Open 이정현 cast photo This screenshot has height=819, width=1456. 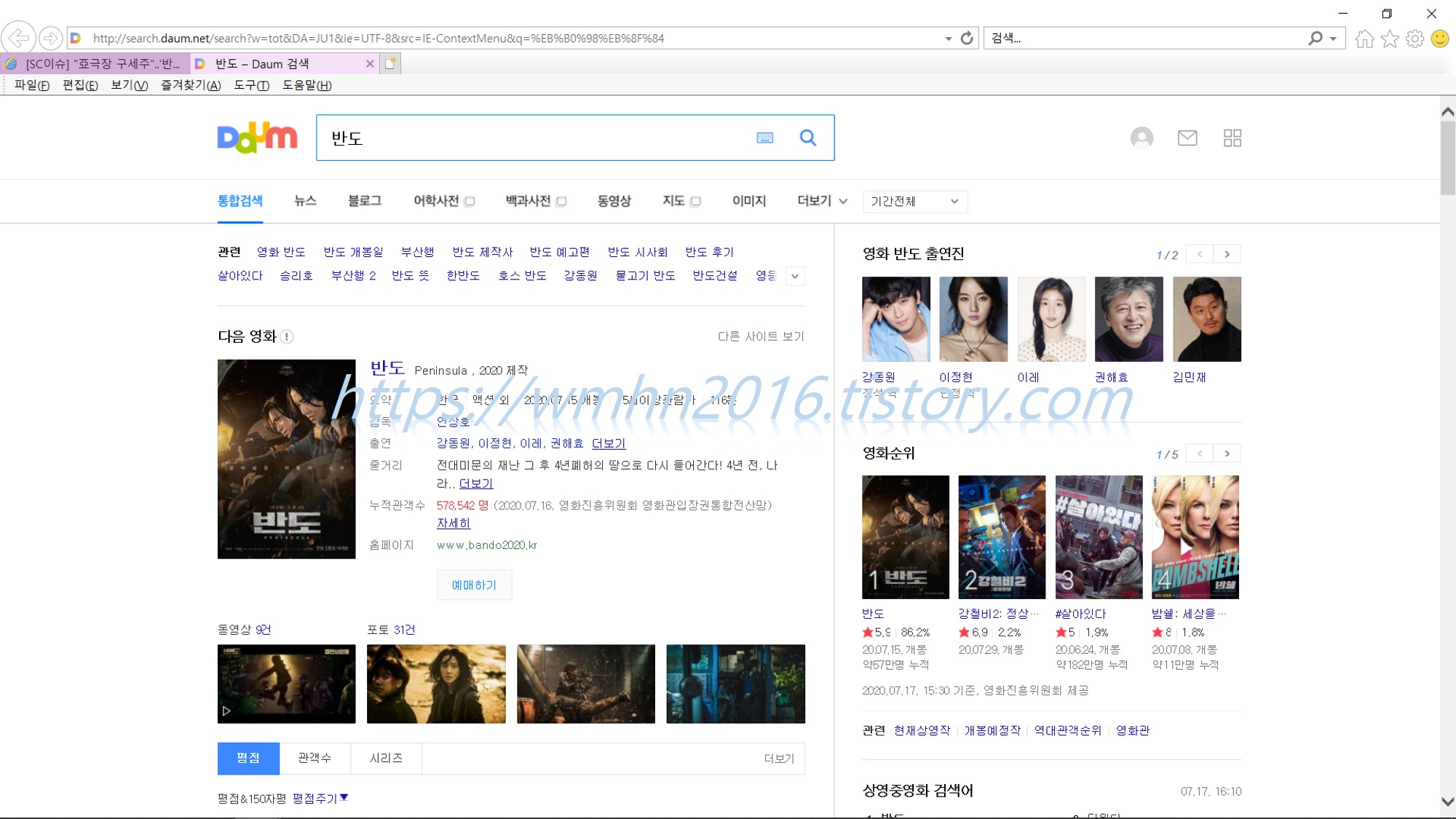pos(973,319)
